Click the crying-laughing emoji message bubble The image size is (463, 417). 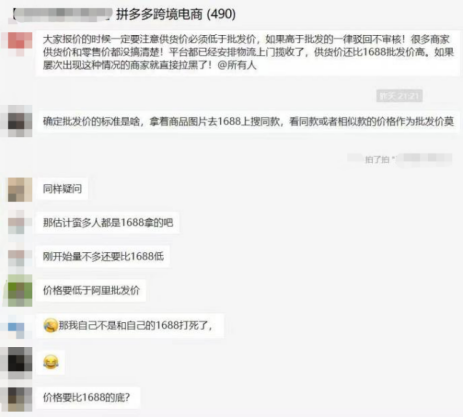point(51,362)
